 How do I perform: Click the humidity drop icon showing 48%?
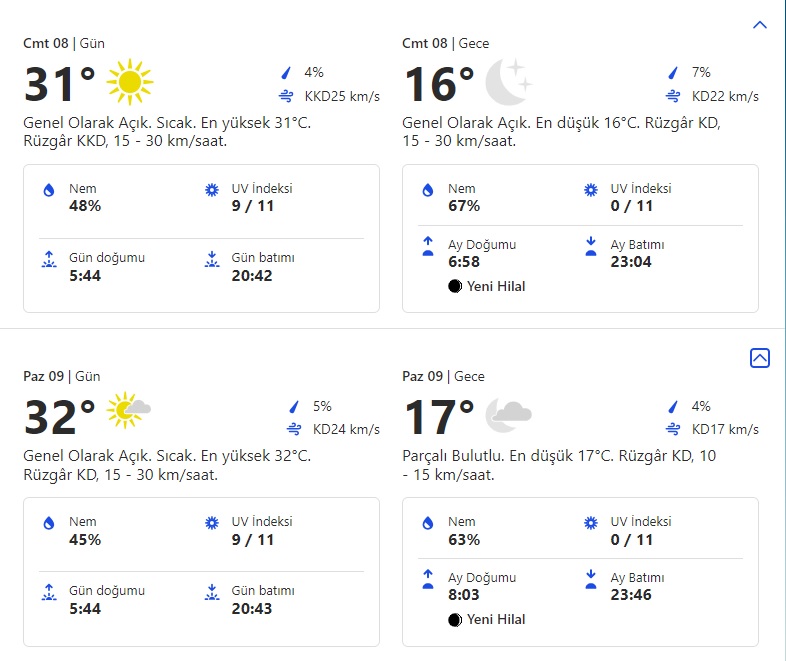pos(49,191)
